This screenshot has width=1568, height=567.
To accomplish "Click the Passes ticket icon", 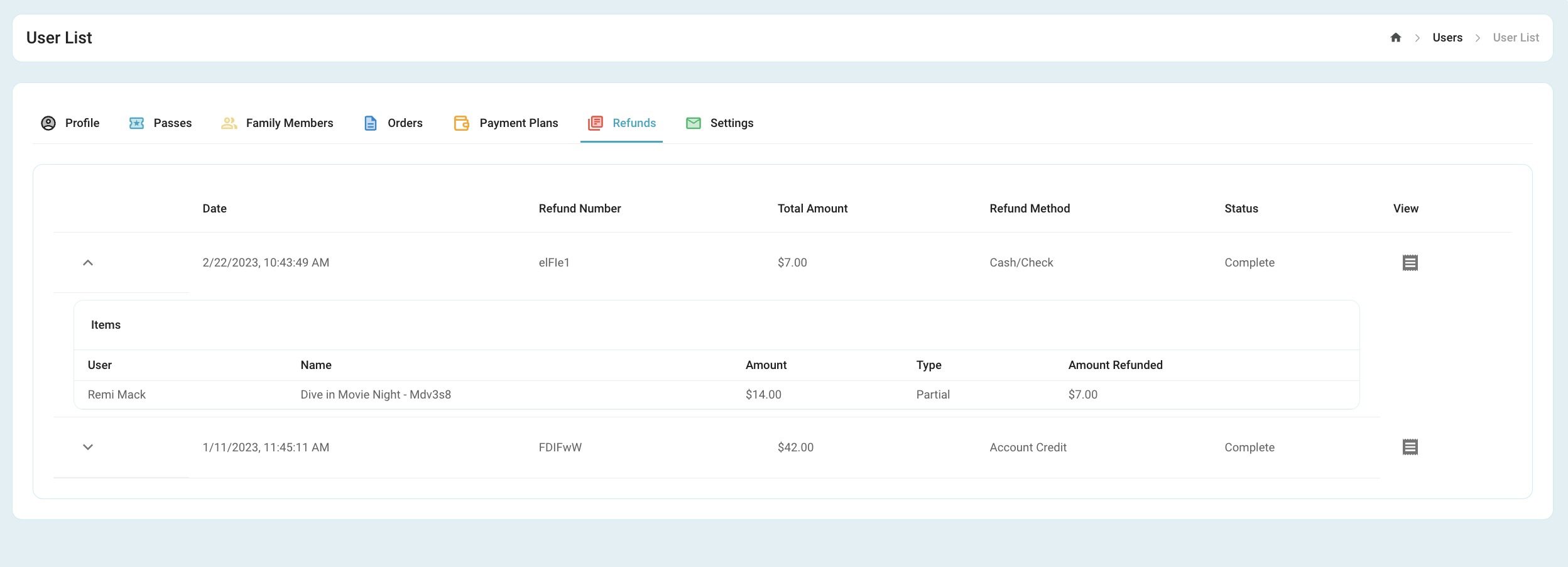I will (x=136, y=123).
